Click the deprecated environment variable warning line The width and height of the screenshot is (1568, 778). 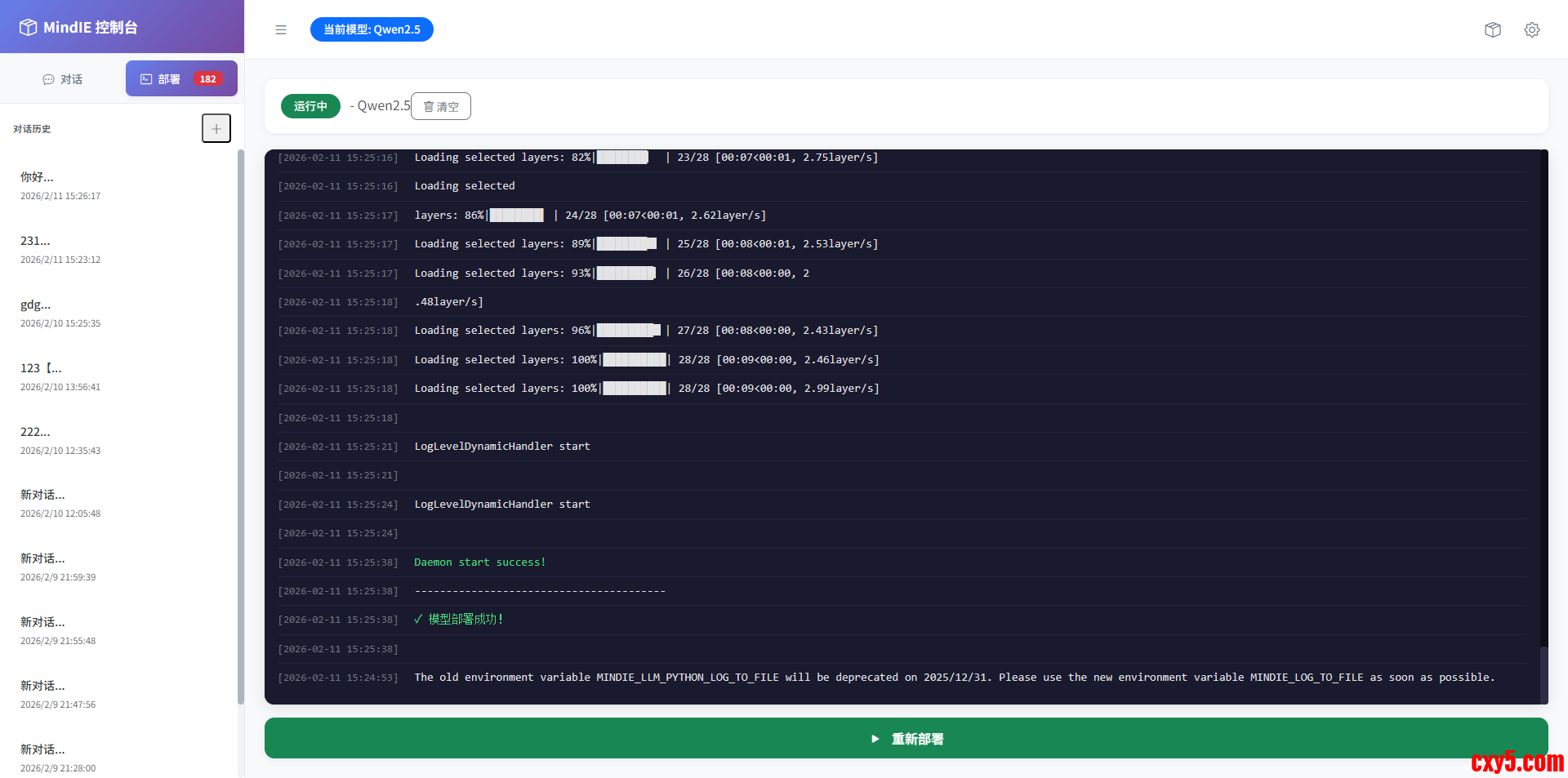click(902, 678)
